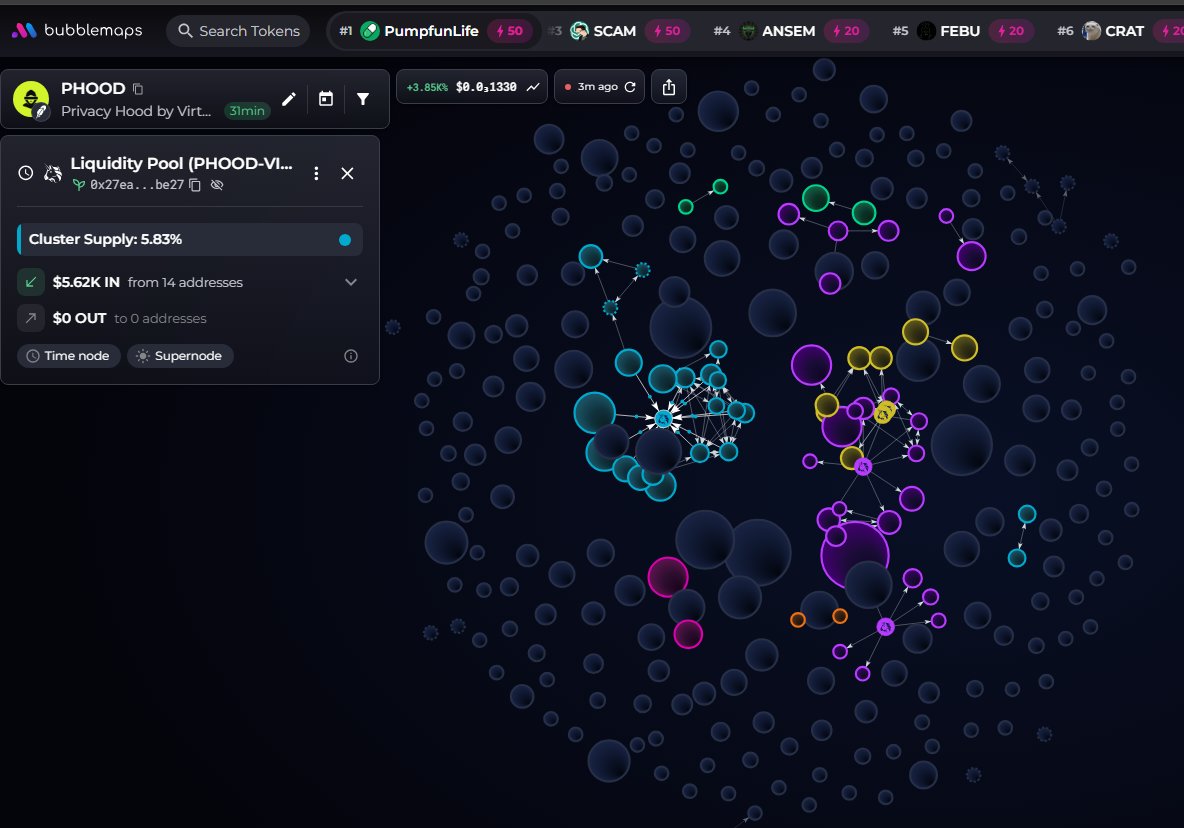1184x828 pixels.
Task: Toggle the Supernode chip
Action: (x=180, y=356)
